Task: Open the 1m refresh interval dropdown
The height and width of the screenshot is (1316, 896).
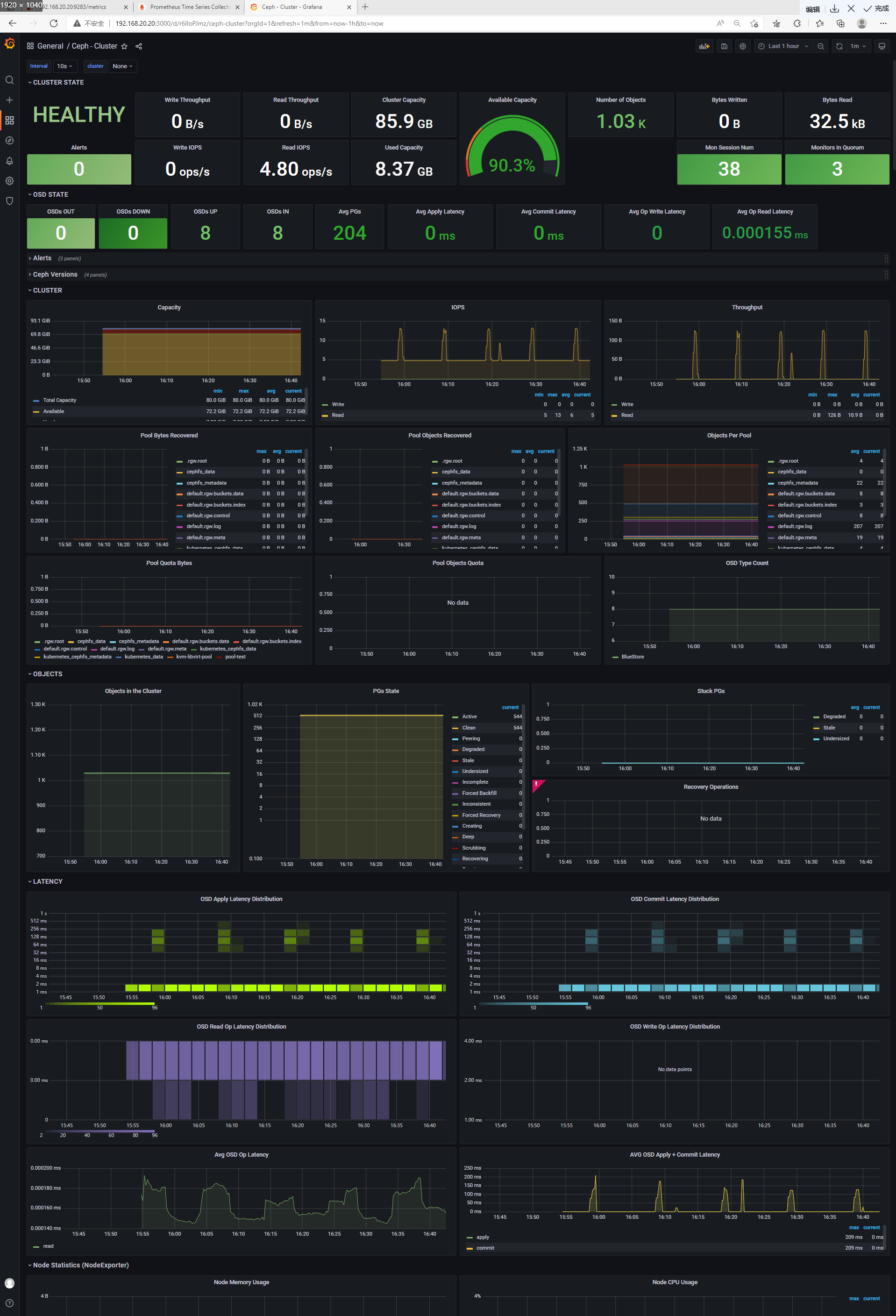Action: pyautogui.click(x=858, y=46)
